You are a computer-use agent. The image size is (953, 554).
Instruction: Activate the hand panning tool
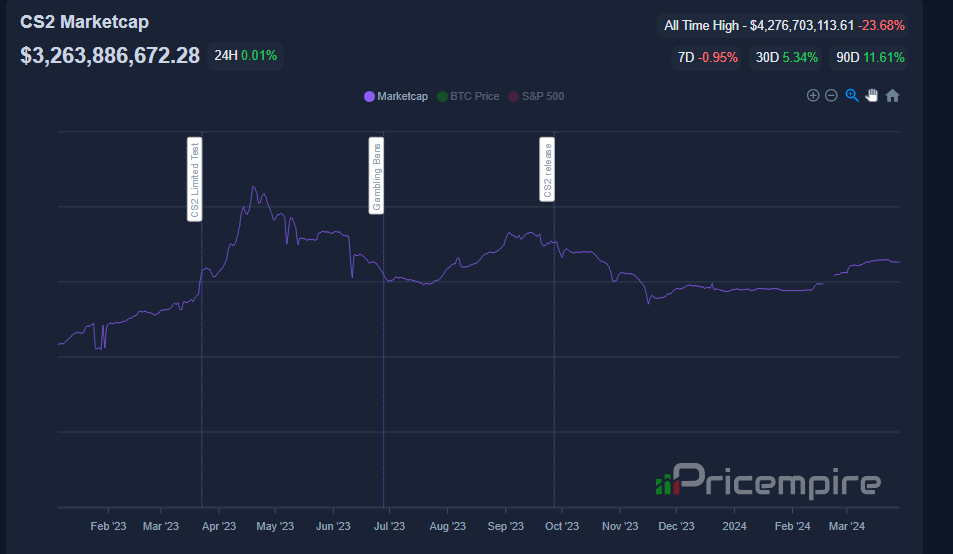[x=872, y=96]
